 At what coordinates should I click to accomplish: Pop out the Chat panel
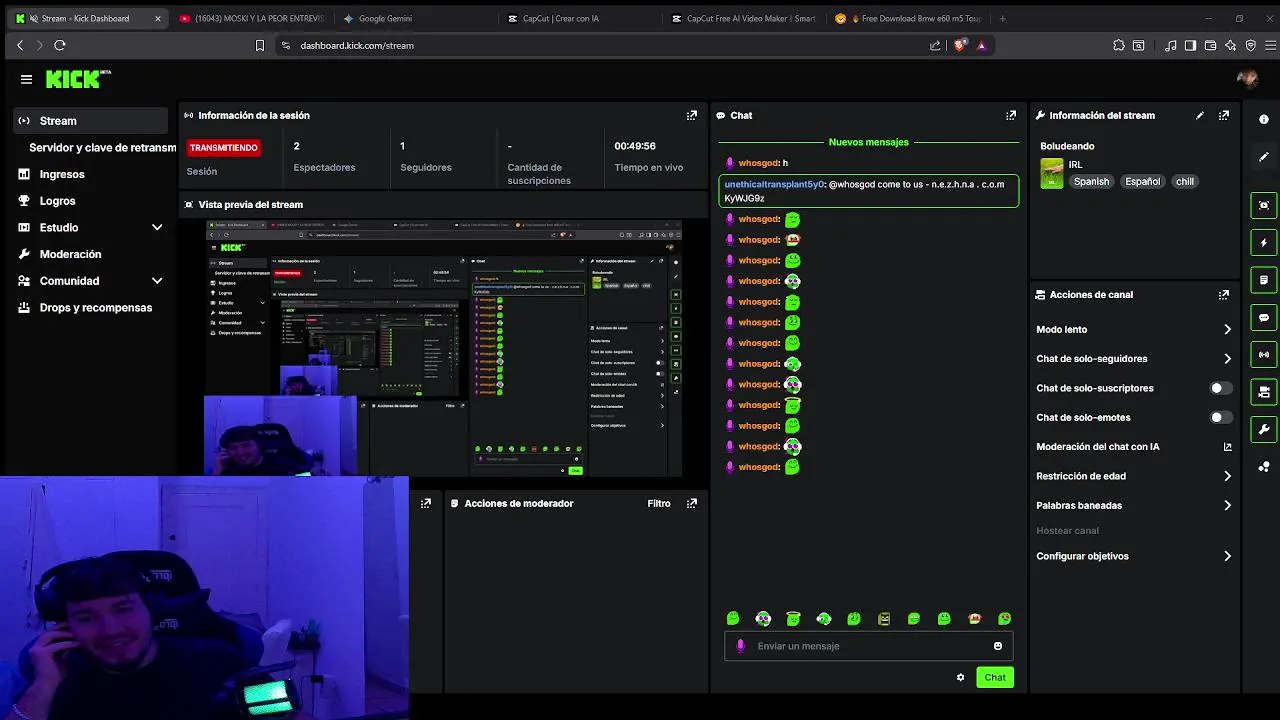tap(1011, 115)
